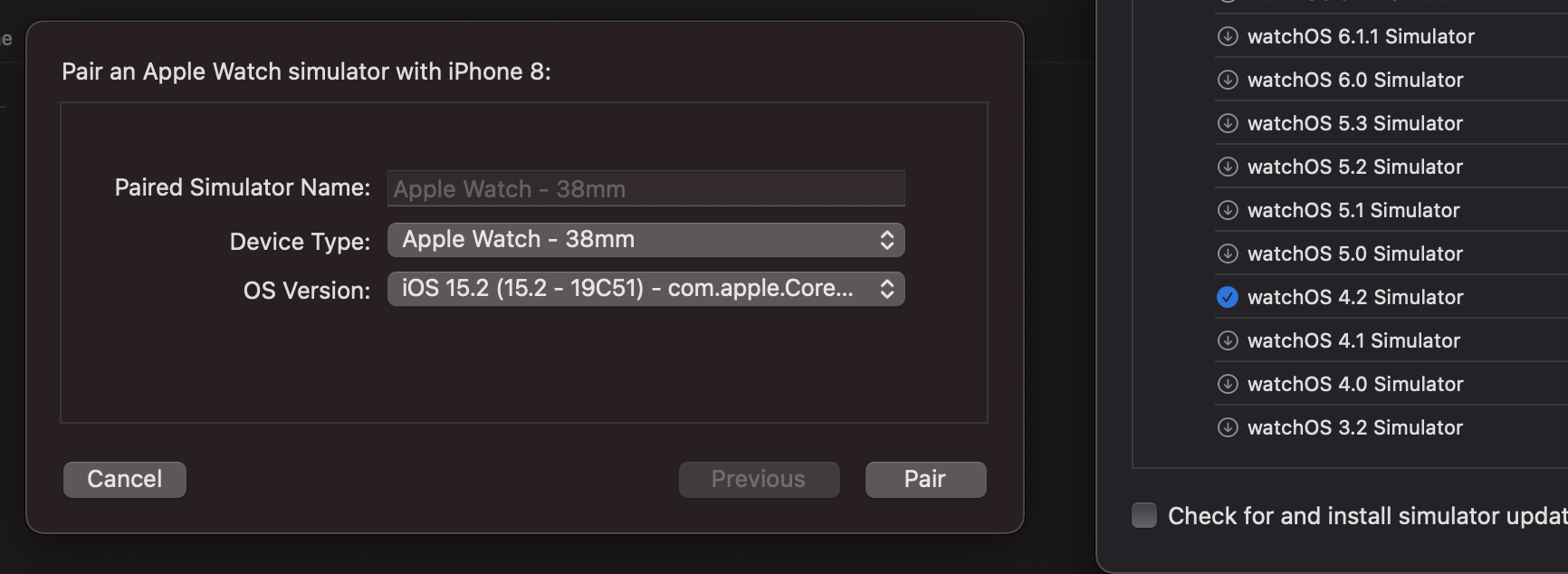Download the watchOS 6.0 Simulator

[1228, 80]
